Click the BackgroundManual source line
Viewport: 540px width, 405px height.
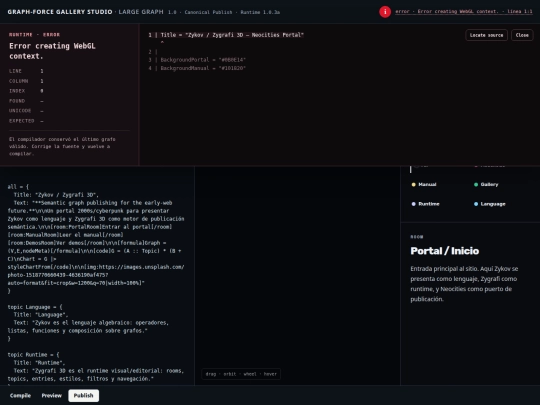(197, 68)
